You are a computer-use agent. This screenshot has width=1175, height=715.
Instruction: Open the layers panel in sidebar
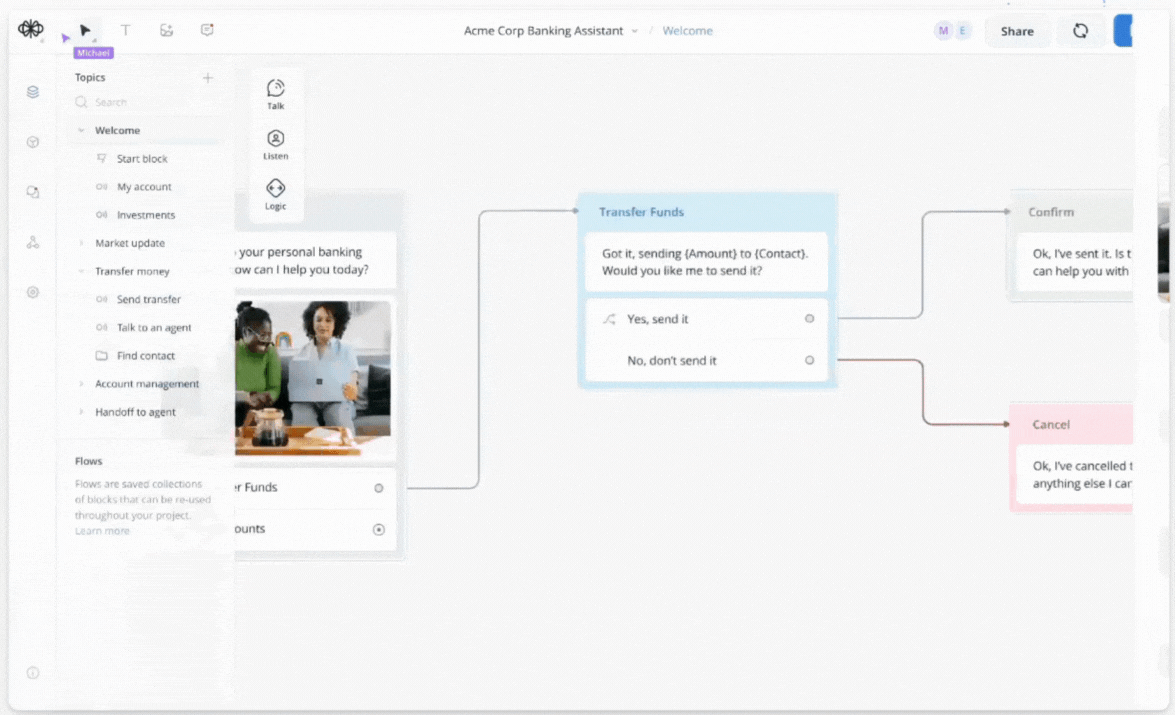(33, 92)
